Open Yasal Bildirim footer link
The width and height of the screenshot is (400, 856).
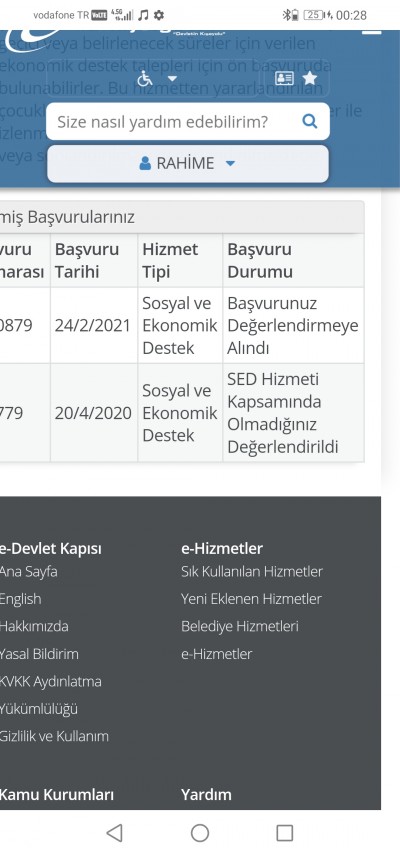39,653
